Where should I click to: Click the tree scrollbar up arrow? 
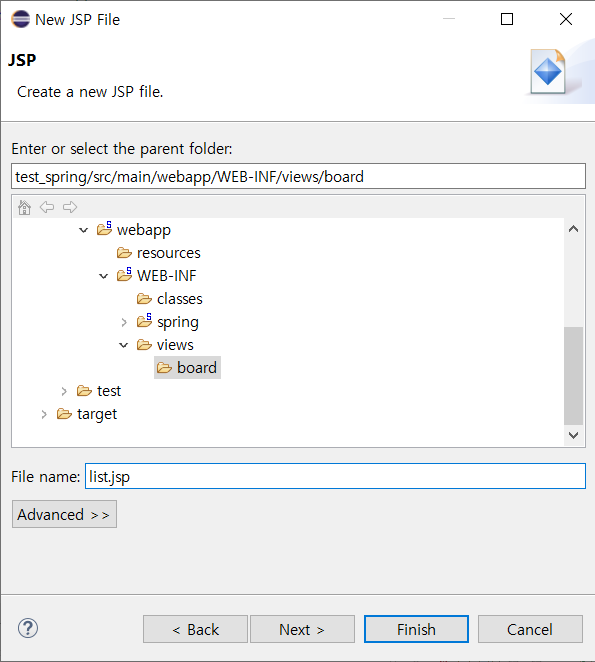pos(573,229)
